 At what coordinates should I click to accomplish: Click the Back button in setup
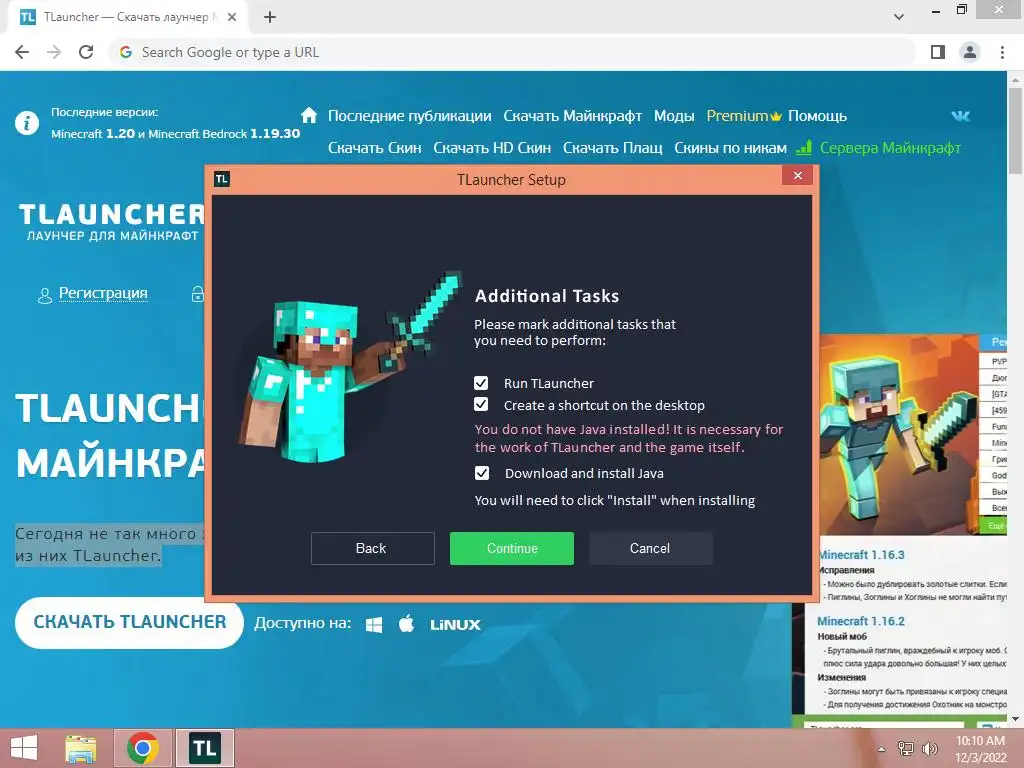372,548
